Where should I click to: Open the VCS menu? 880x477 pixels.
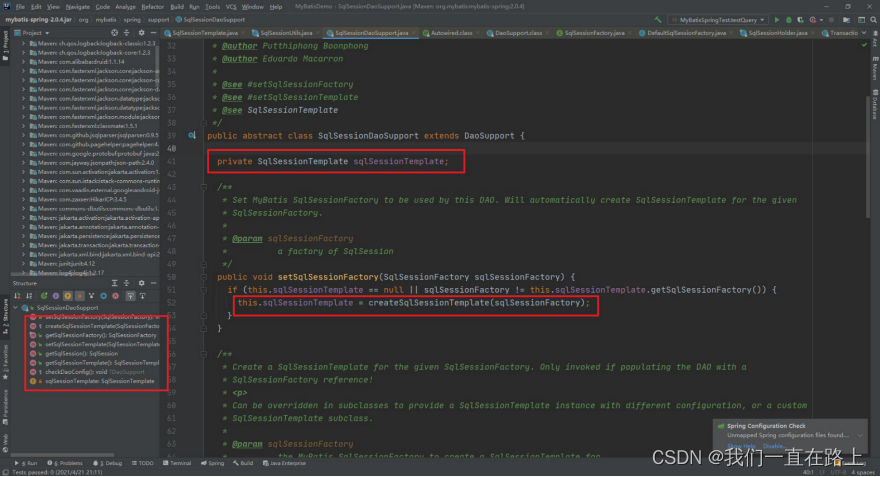click(231, 7)
